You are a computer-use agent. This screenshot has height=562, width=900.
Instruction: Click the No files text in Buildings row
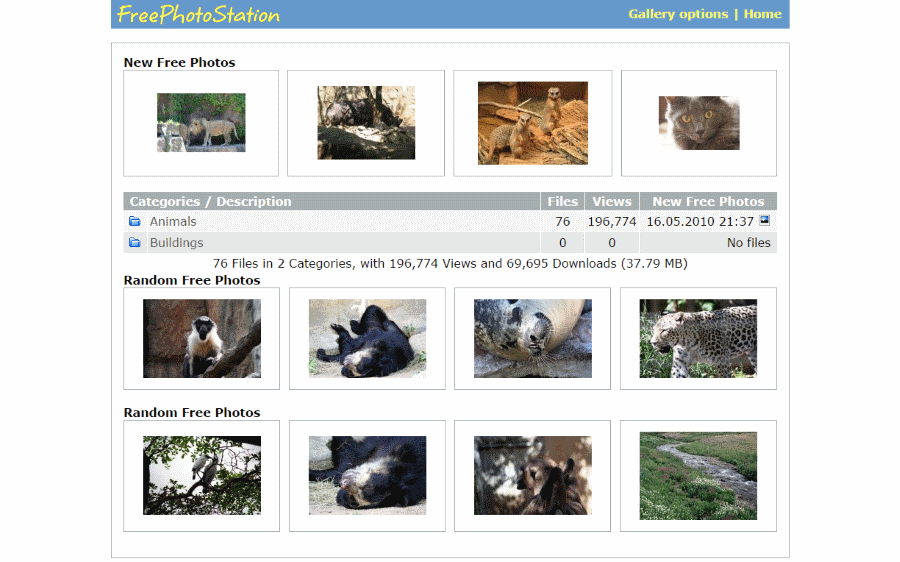748,243
